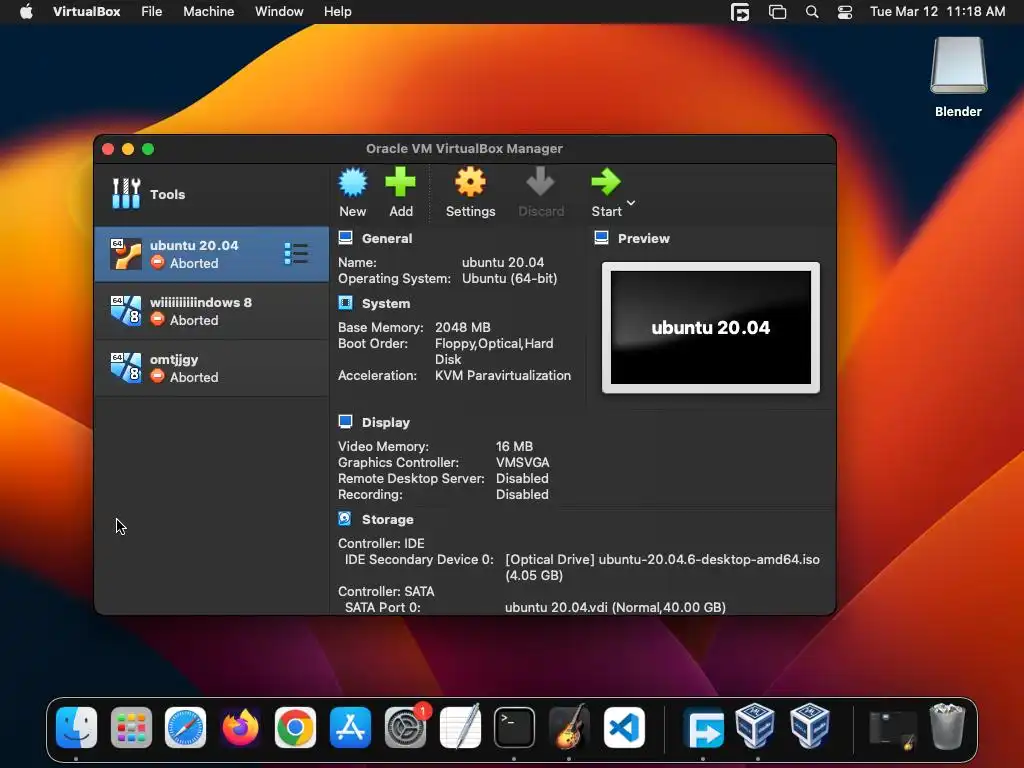Screen dimensions: 1024x768
Task: Click the Display section screen icon
Action: pos(345,422)
